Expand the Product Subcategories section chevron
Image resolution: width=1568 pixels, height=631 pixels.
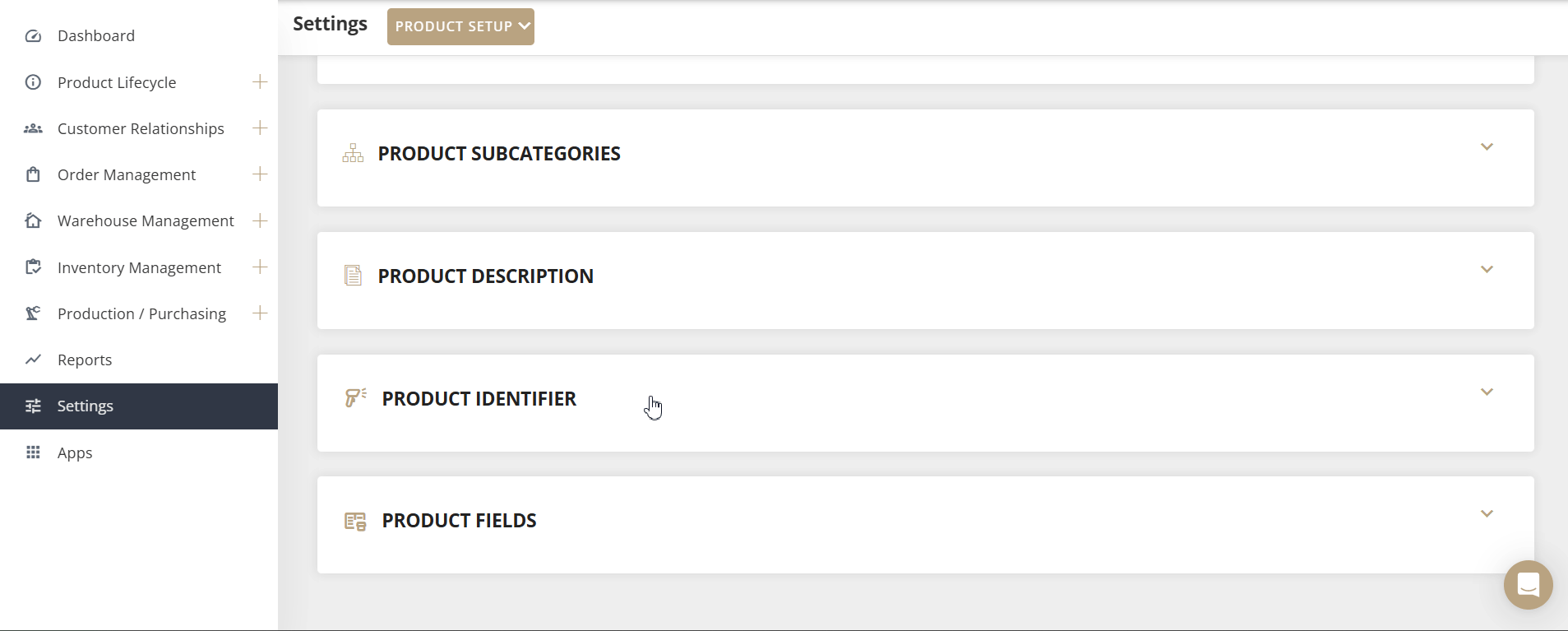(1487, 147)
